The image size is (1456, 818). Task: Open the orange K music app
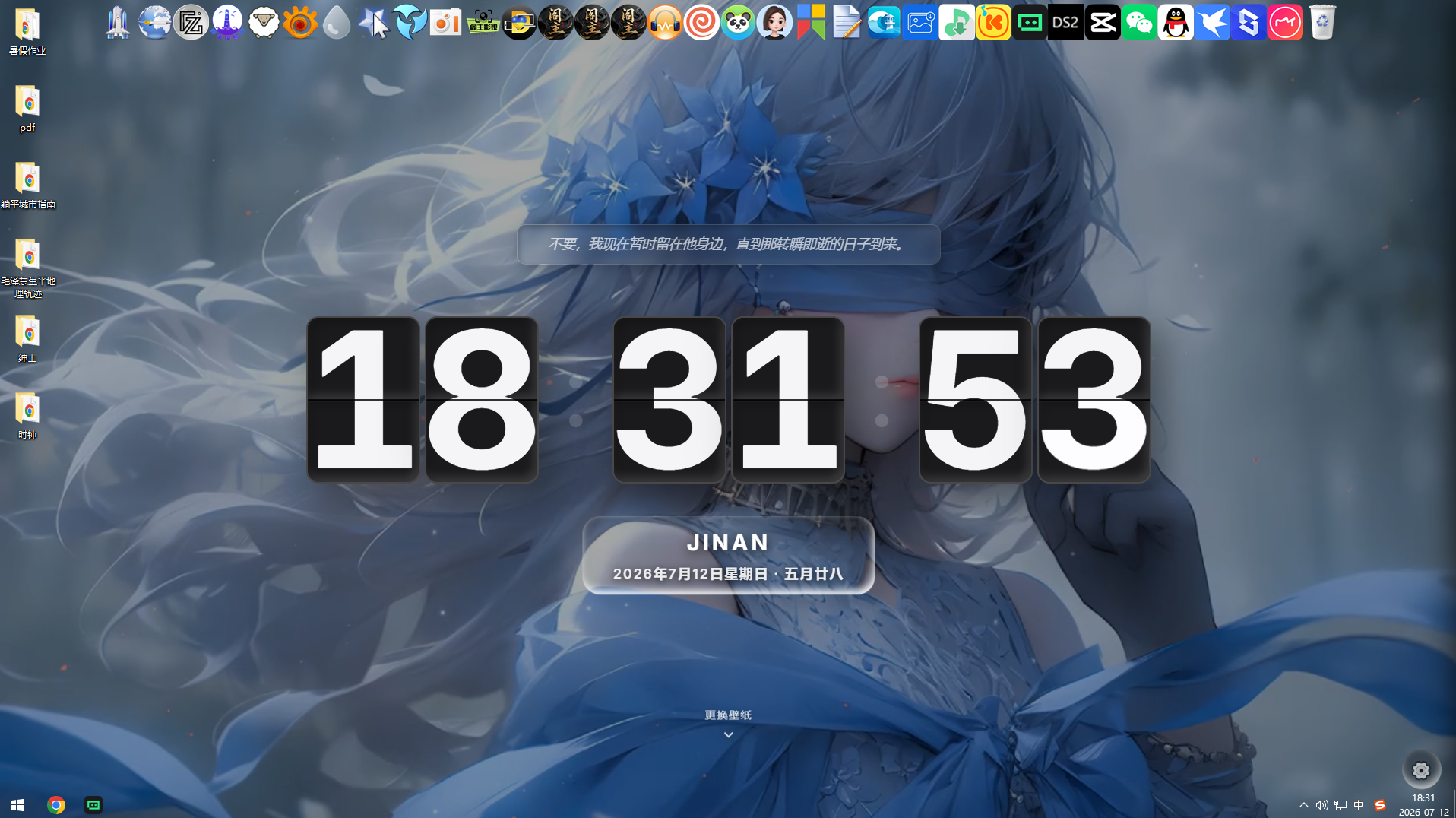pos(993,22)
